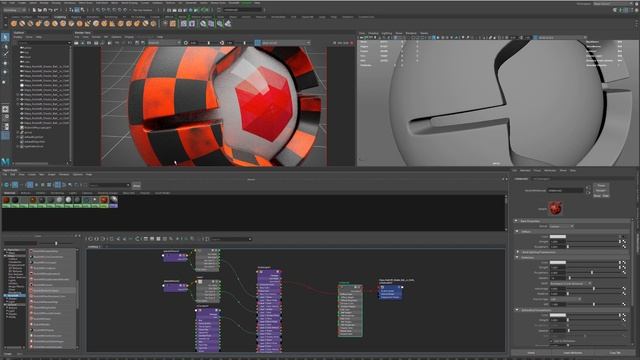Click the shader name input field
Screen dimensions: 640x360
point(565,191)
